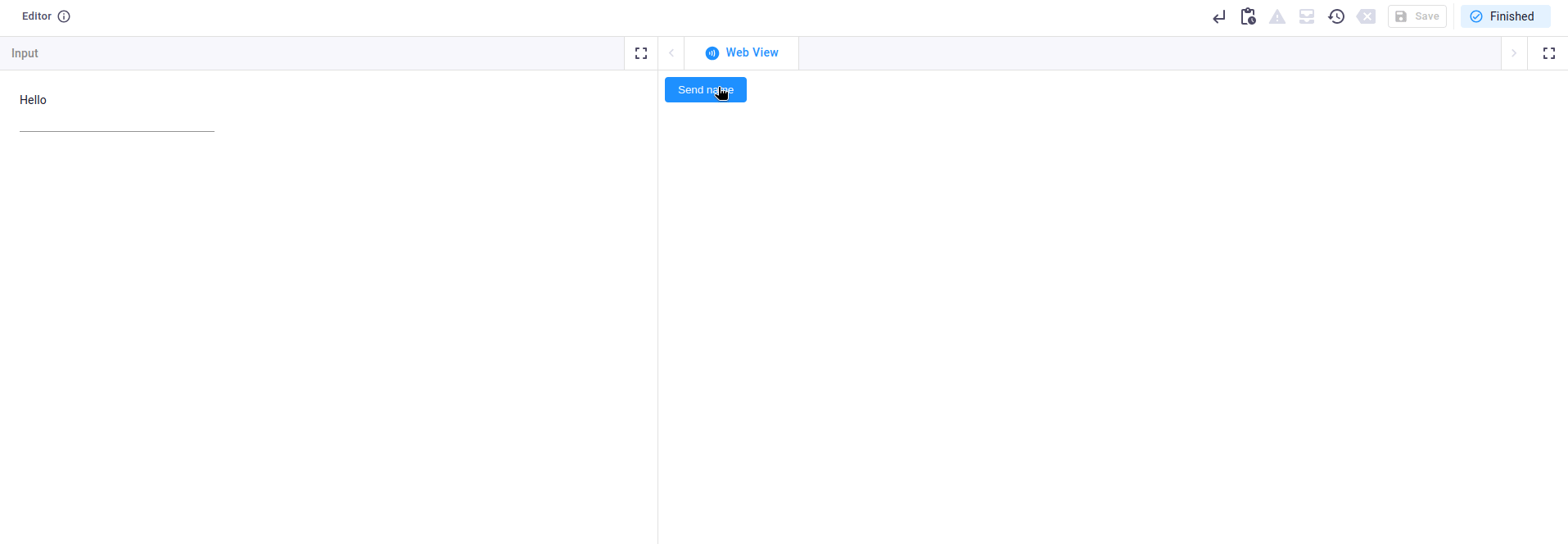Click the Editor info icon
Viewport: 1568px width, 544px height.
tap(64, 16)
